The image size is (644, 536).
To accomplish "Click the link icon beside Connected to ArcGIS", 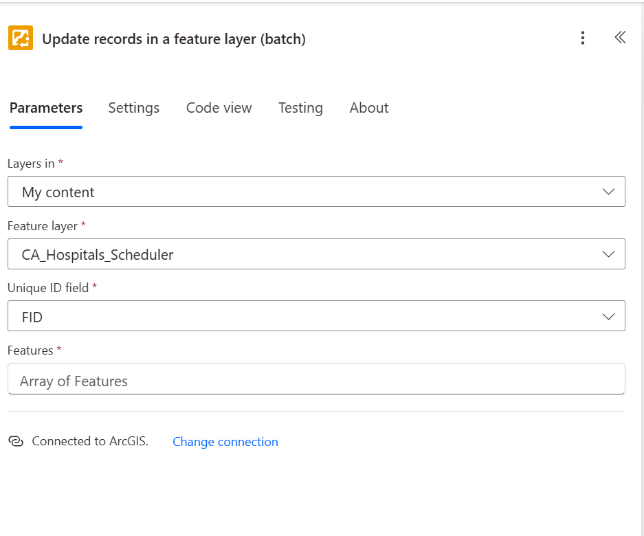I will pyautogui.click(x=16, y=442).
